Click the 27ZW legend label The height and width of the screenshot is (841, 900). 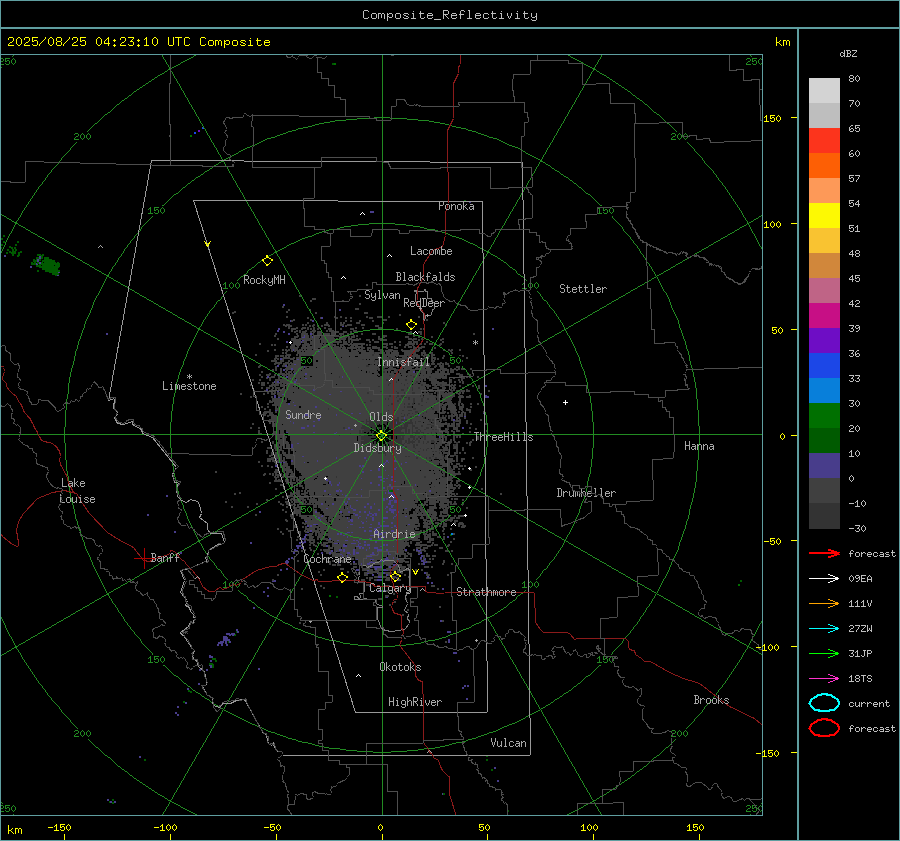[860, 629]
